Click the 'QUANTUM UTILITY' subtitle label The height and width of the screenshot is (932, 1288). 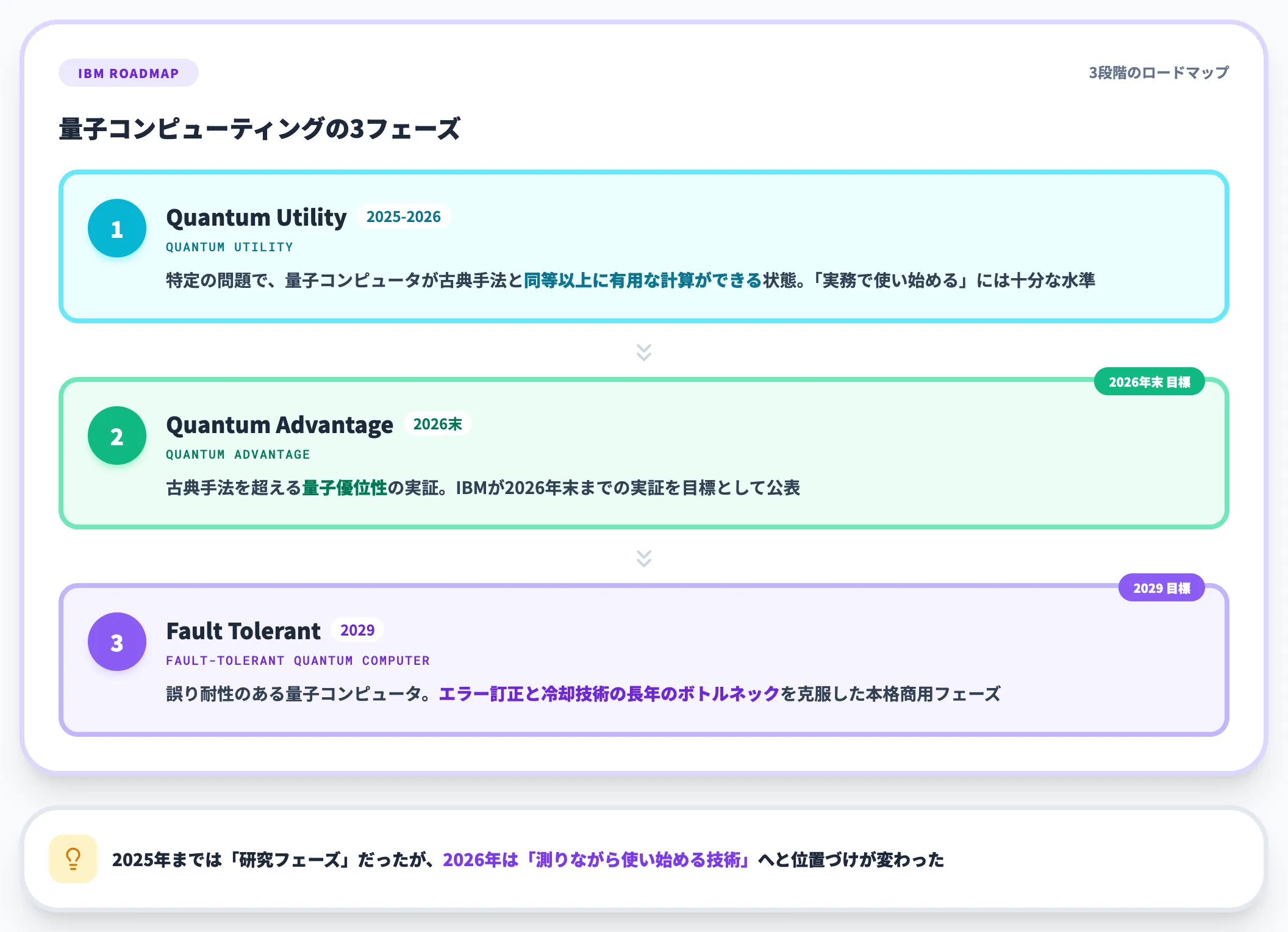(x=229, y=247)
